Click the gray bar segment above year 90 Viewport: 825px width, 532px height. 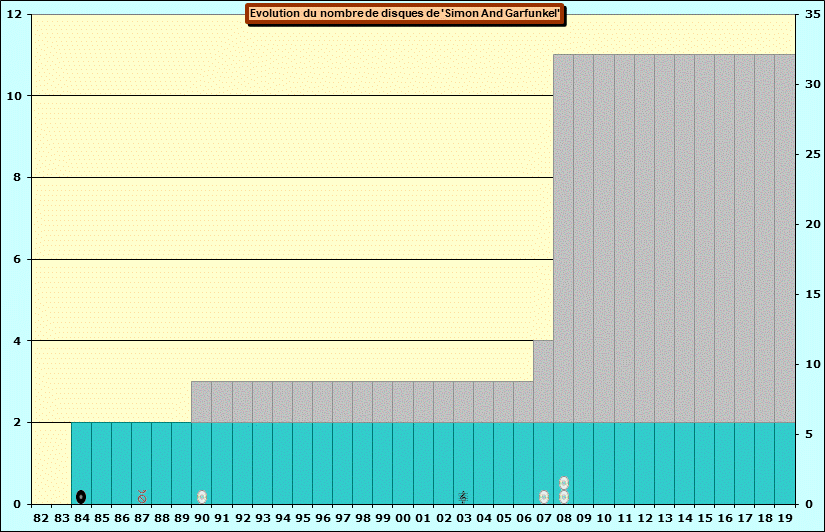coord(201,401)
